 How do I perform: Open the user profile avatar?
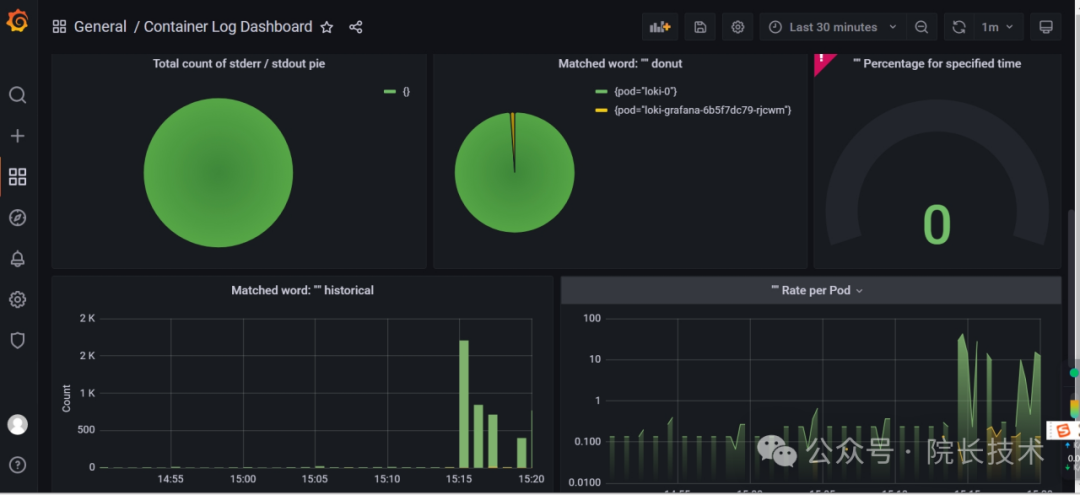pyautogui.click(x=17, y=424)
